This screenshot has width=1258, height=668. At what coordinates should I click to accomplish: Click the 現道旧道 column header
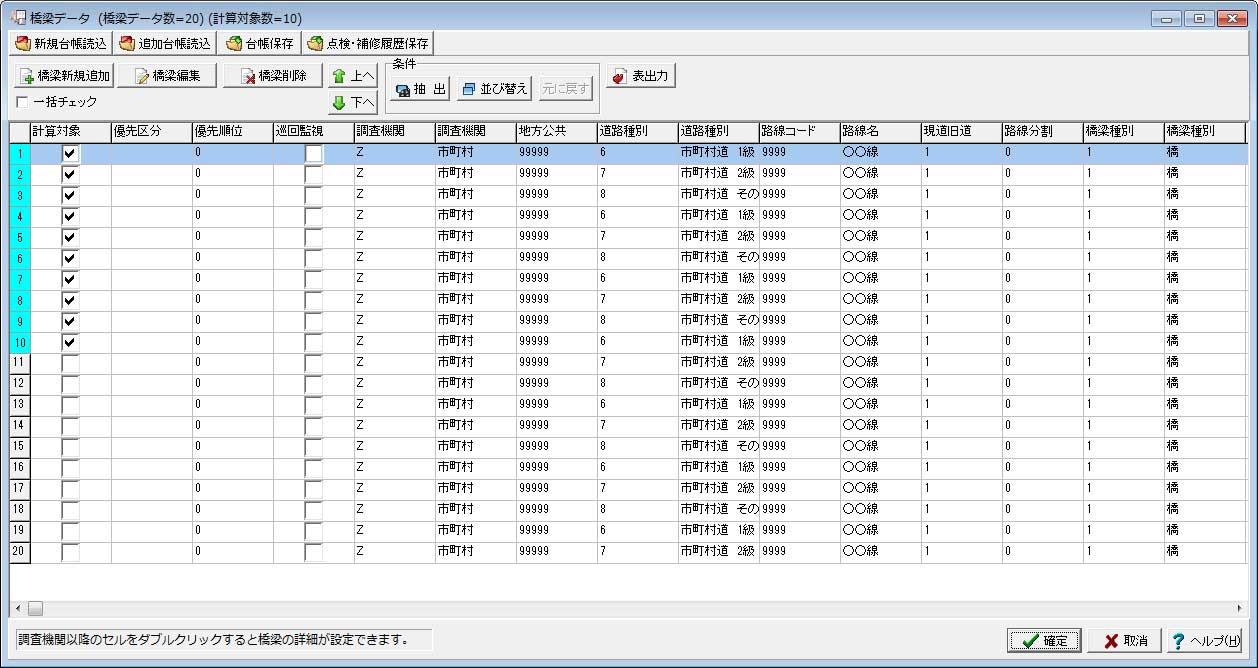pyautogui.click(x=961, y=132)
